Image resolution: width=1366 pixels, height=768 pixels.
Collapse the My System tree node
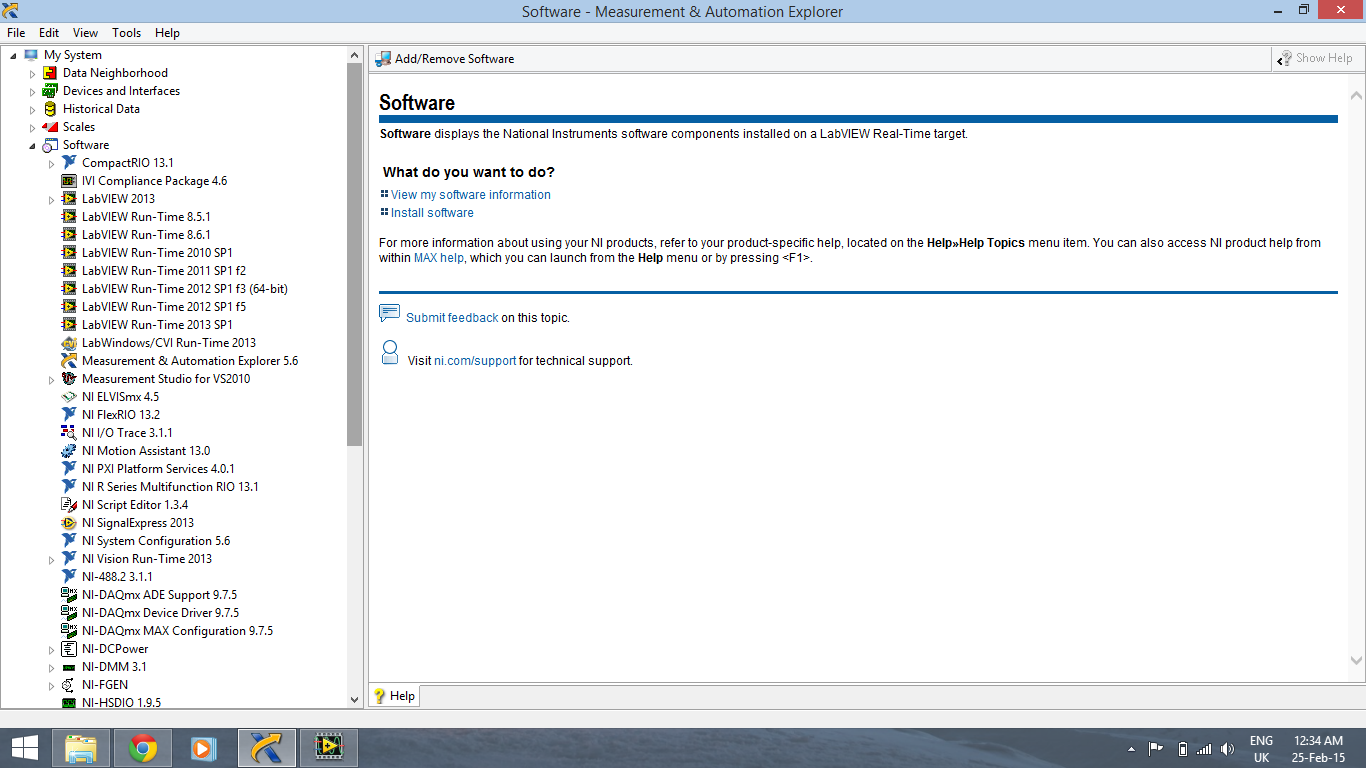coord(13,56)
